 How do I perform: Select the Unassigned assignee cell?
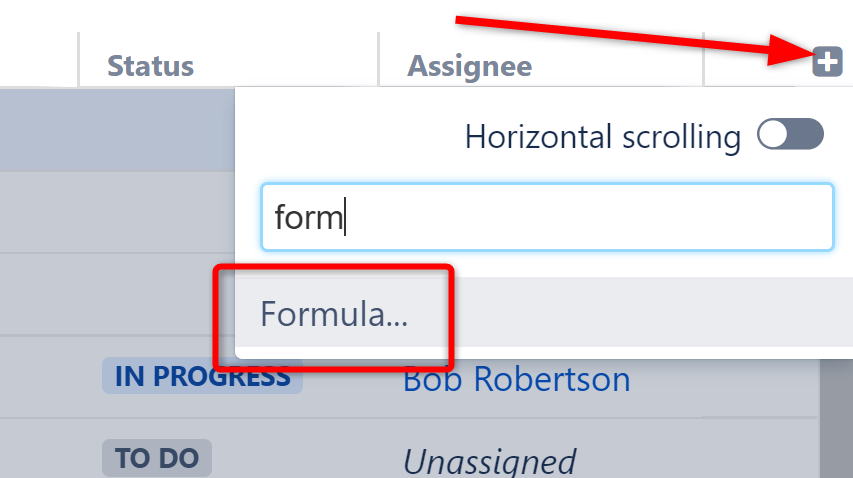point(489,460)
